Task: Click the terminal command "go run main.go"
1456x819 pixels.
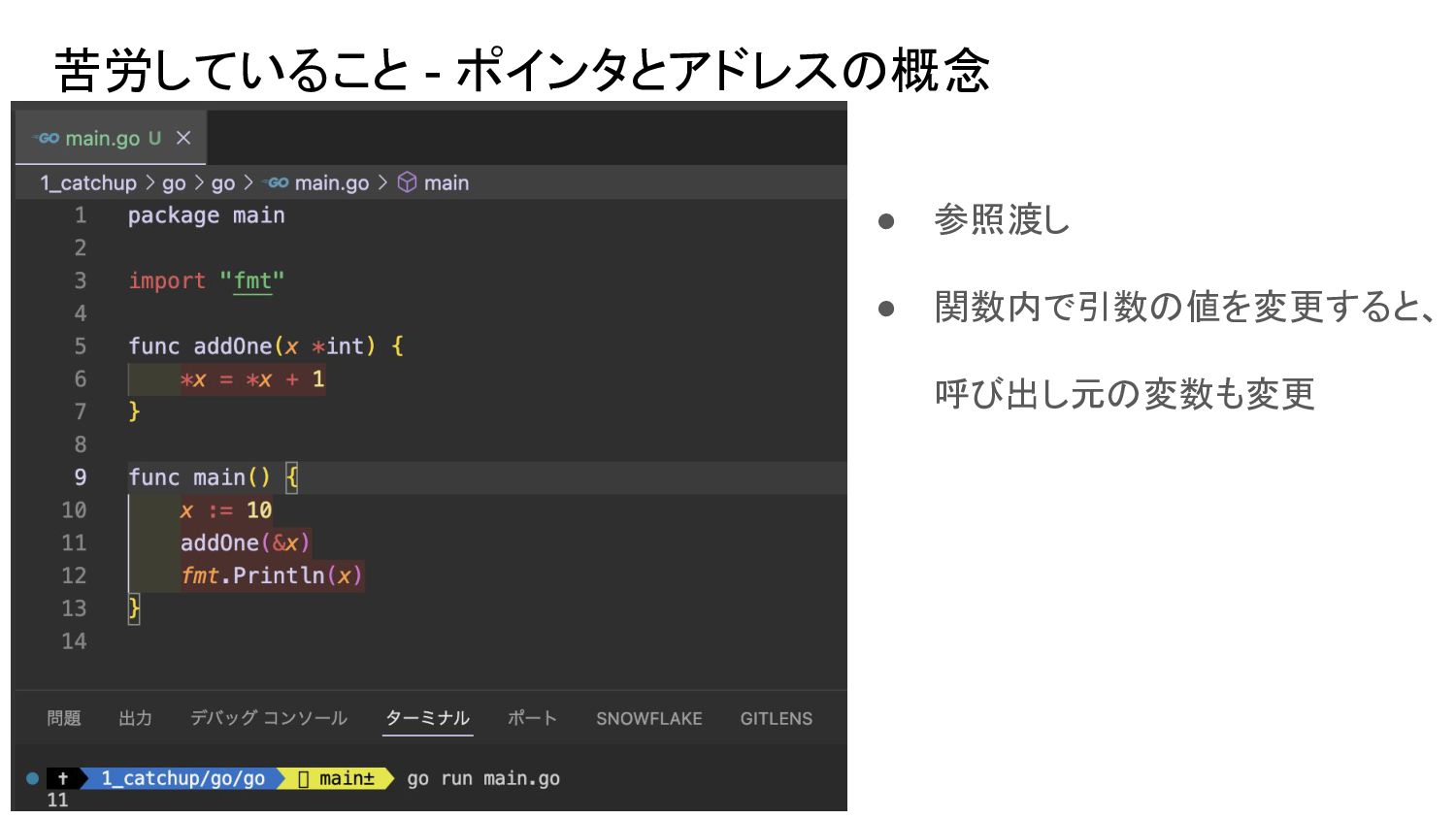Action: point(483,778)
